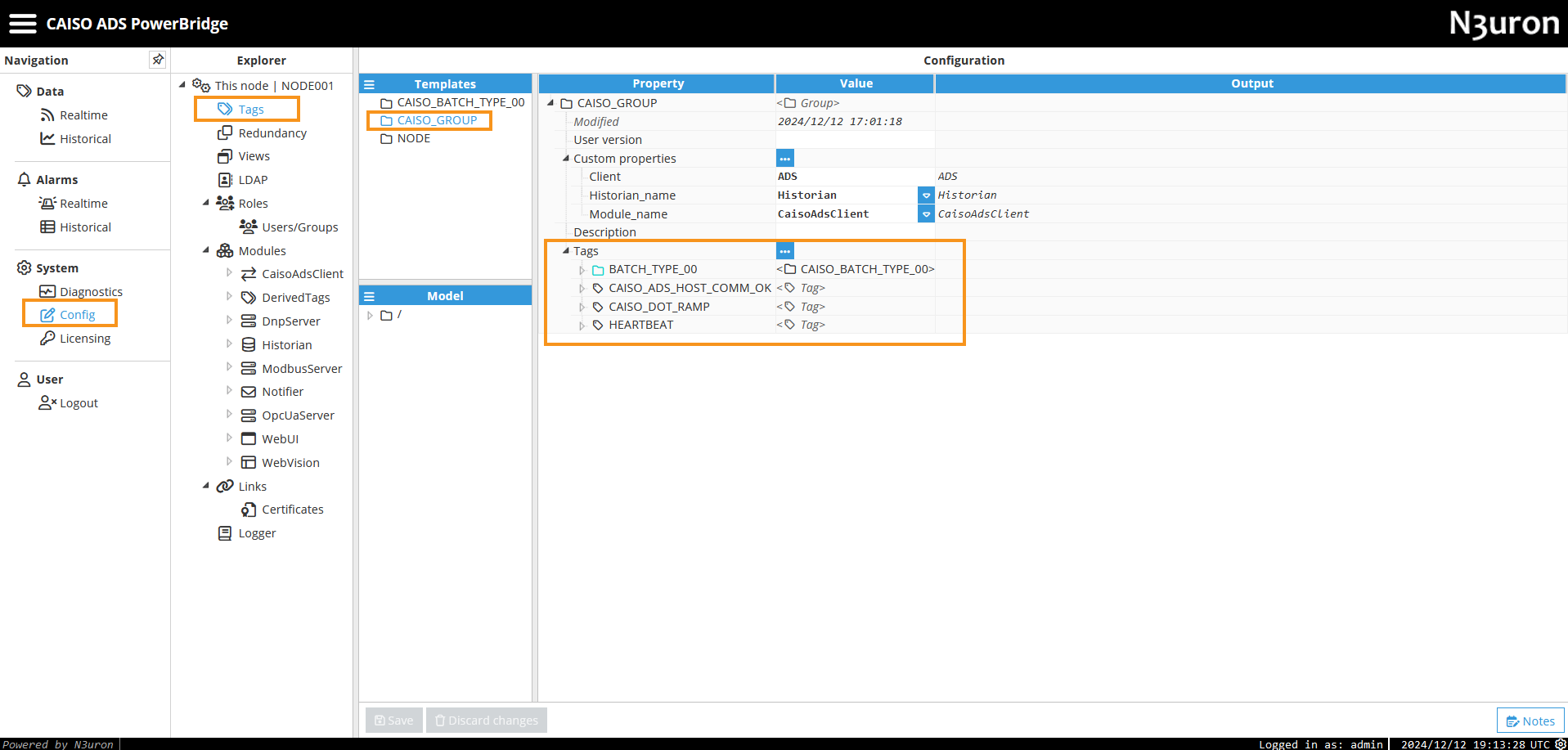Open the Notes panel
This screenshot has height=750, width=1568.
click(x=1530, y=721)
